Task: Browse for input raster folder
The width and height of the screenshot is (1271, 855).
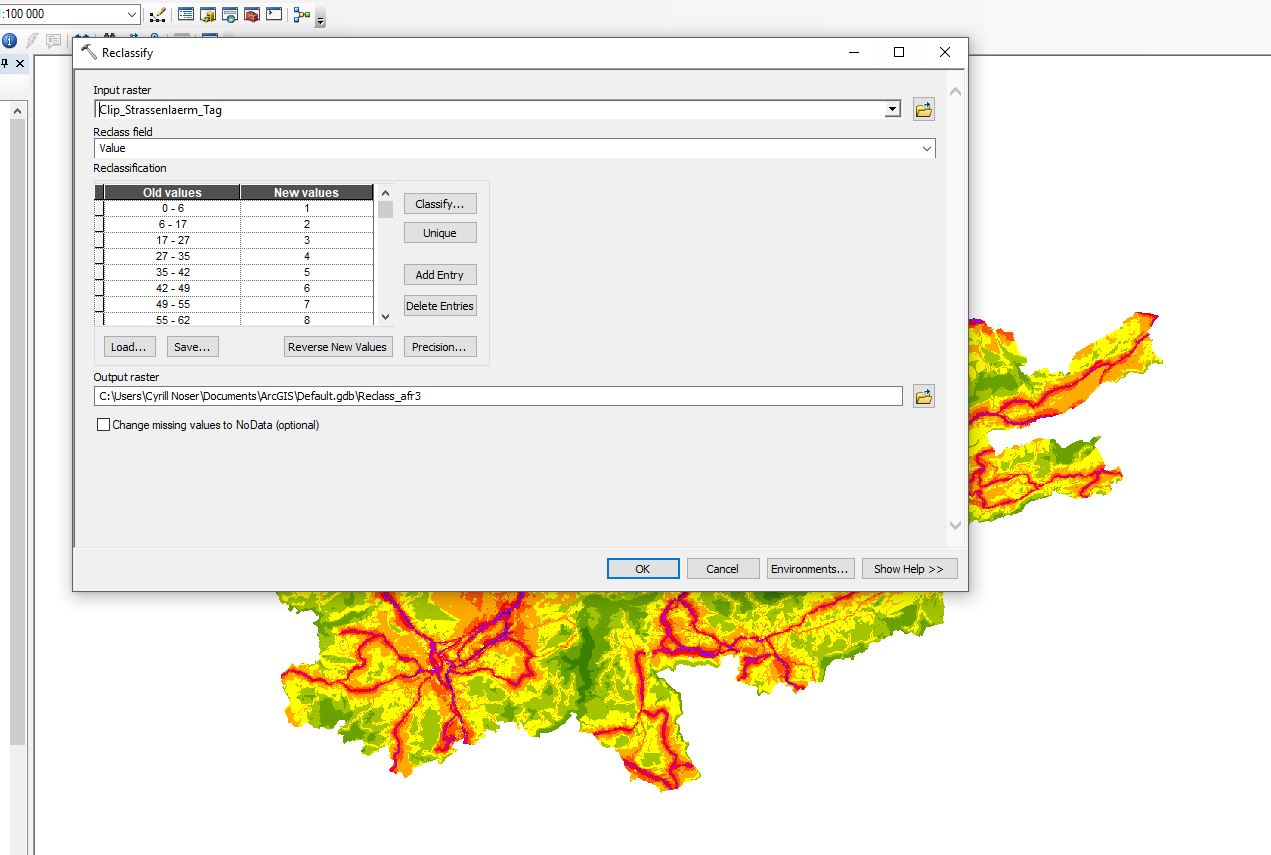Action: pos(924,110)
